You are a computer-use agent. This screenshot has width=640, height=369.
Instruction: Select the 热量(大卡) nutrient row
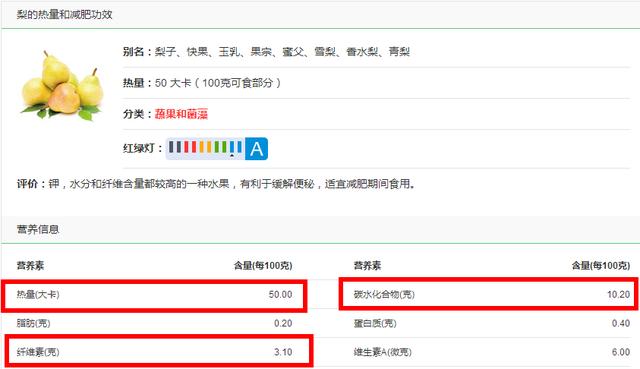154,295
